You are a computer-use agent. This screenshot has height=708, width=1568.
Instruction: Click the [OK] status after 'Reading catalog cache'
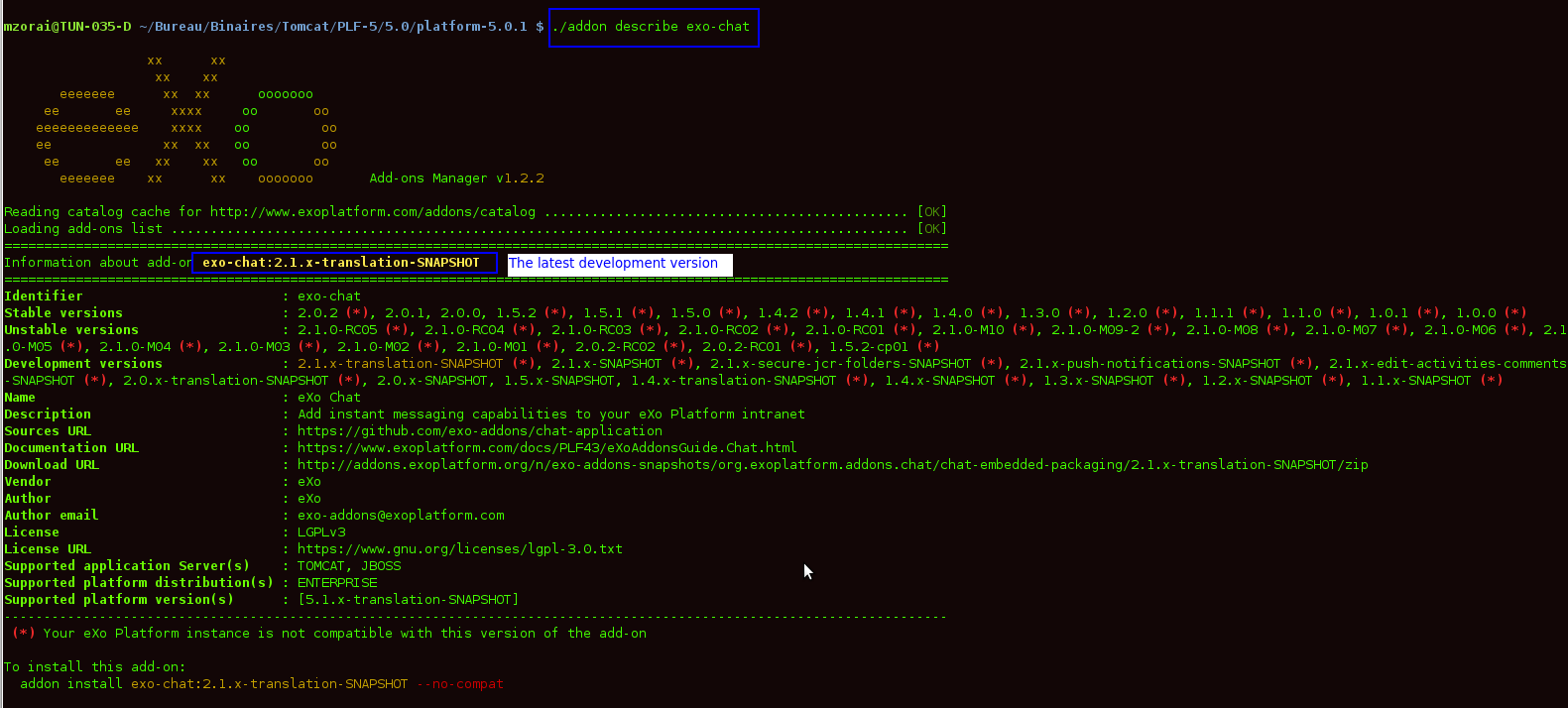[x=932, y=212]
